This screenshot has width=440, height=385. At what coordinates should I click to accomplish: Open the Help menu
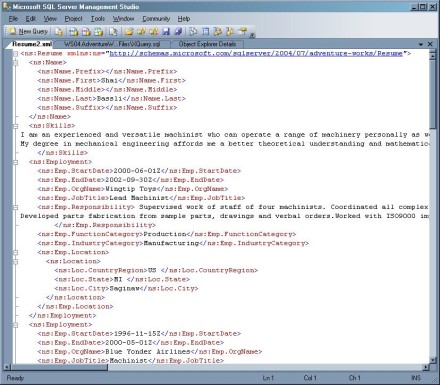184,19
